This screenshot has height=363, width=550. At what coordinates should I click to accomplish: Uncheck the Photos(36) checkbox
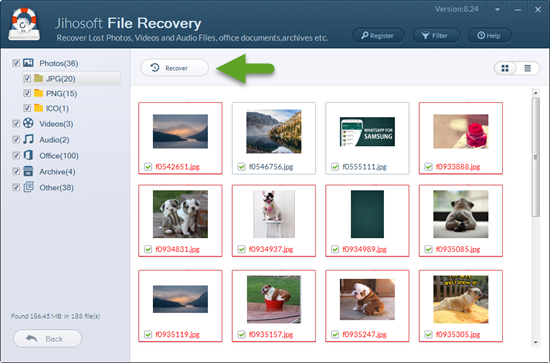(x=16, y=63)
